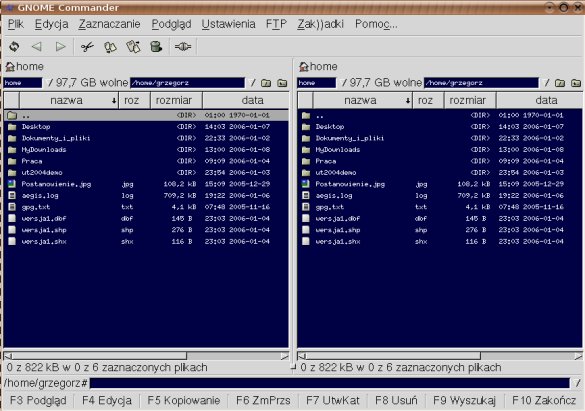The image size is (585, 411).
Task: Open the bookmarks menu Zak))adki
Action: click(320, 24)
